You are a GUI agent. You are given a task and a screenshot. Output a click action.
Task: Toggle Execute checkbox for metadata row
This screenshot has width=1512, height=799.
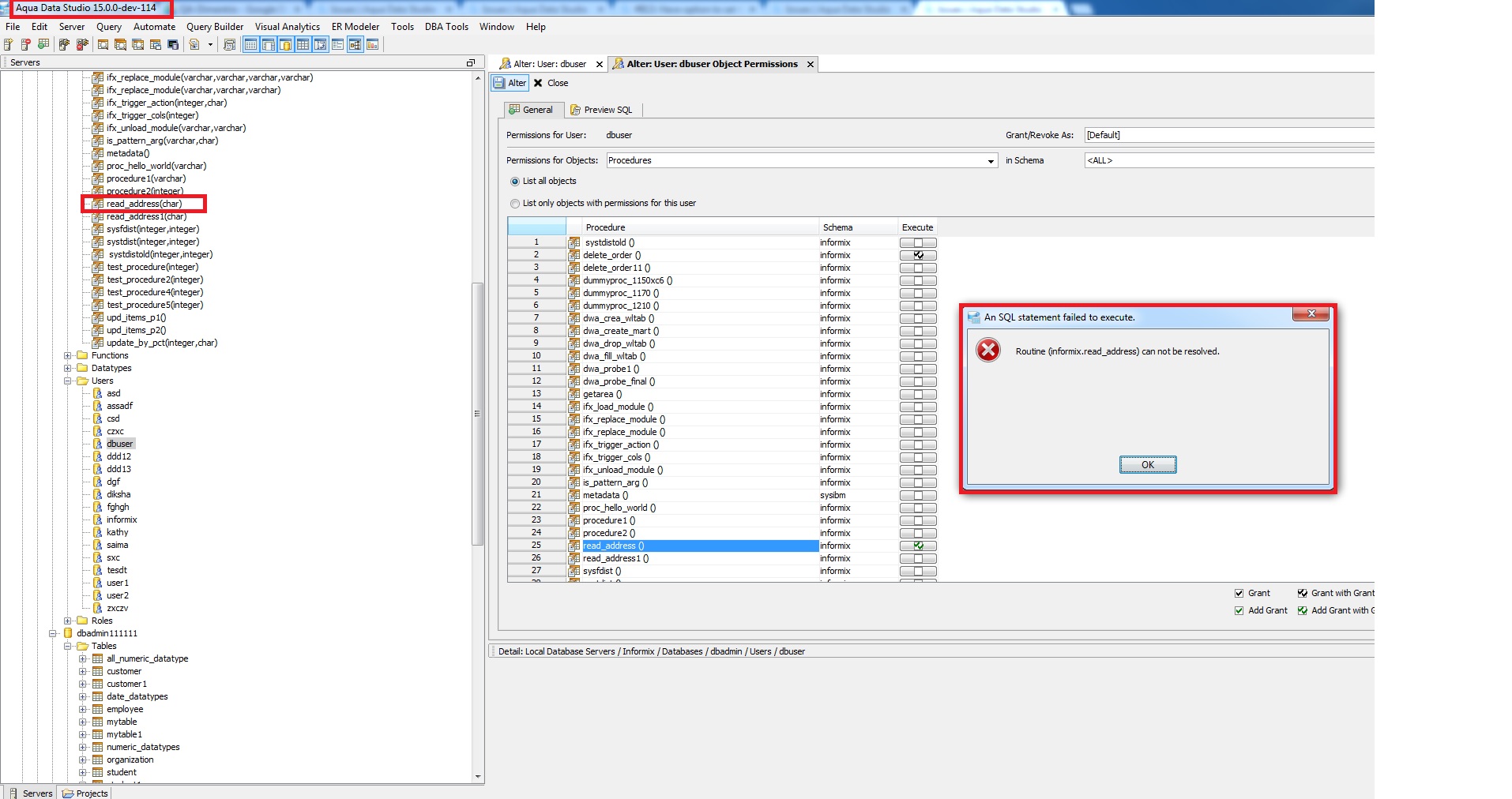(918, 495)
